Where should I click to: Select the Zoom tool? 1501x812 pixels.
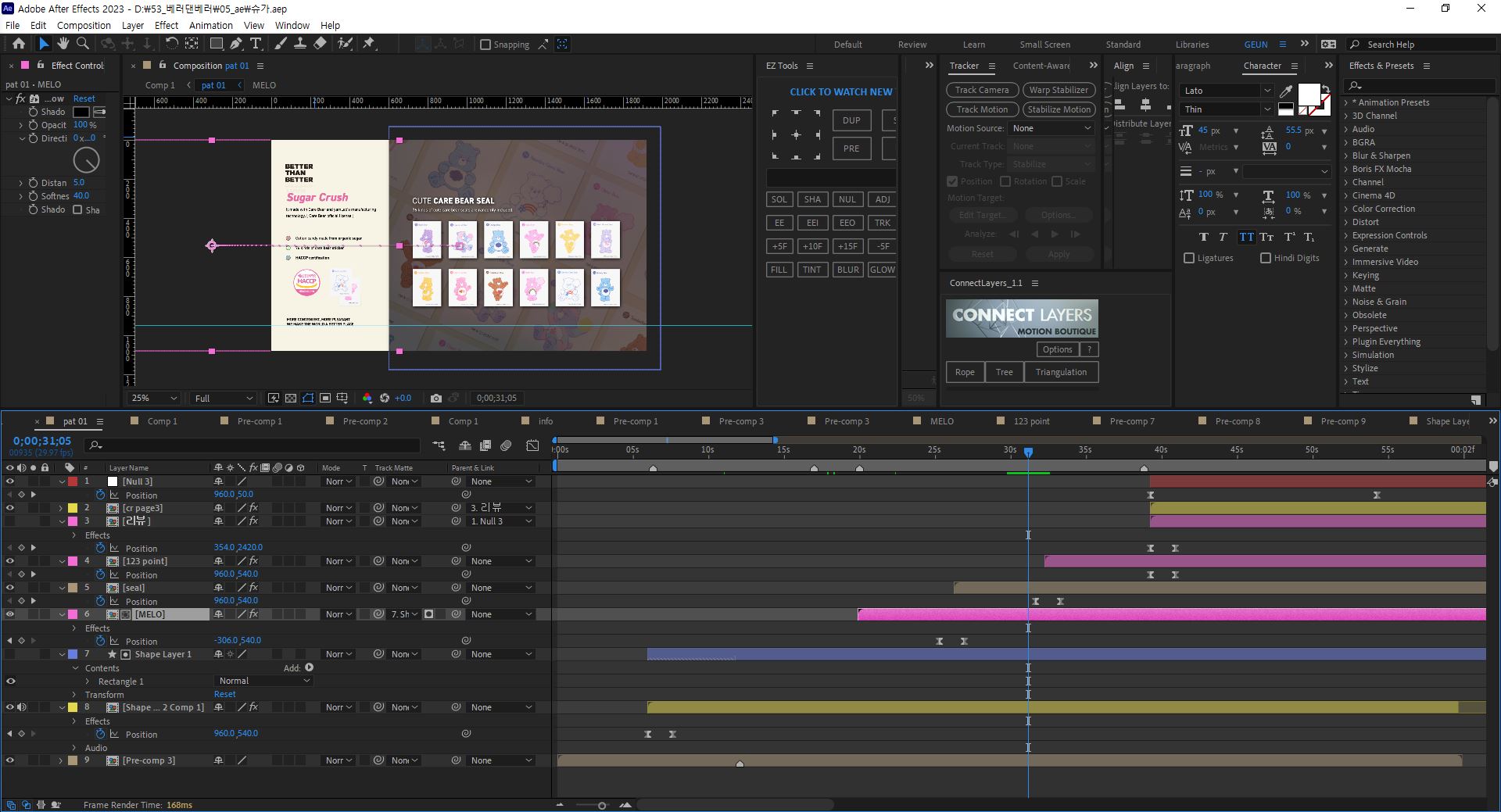pos(83,44)
